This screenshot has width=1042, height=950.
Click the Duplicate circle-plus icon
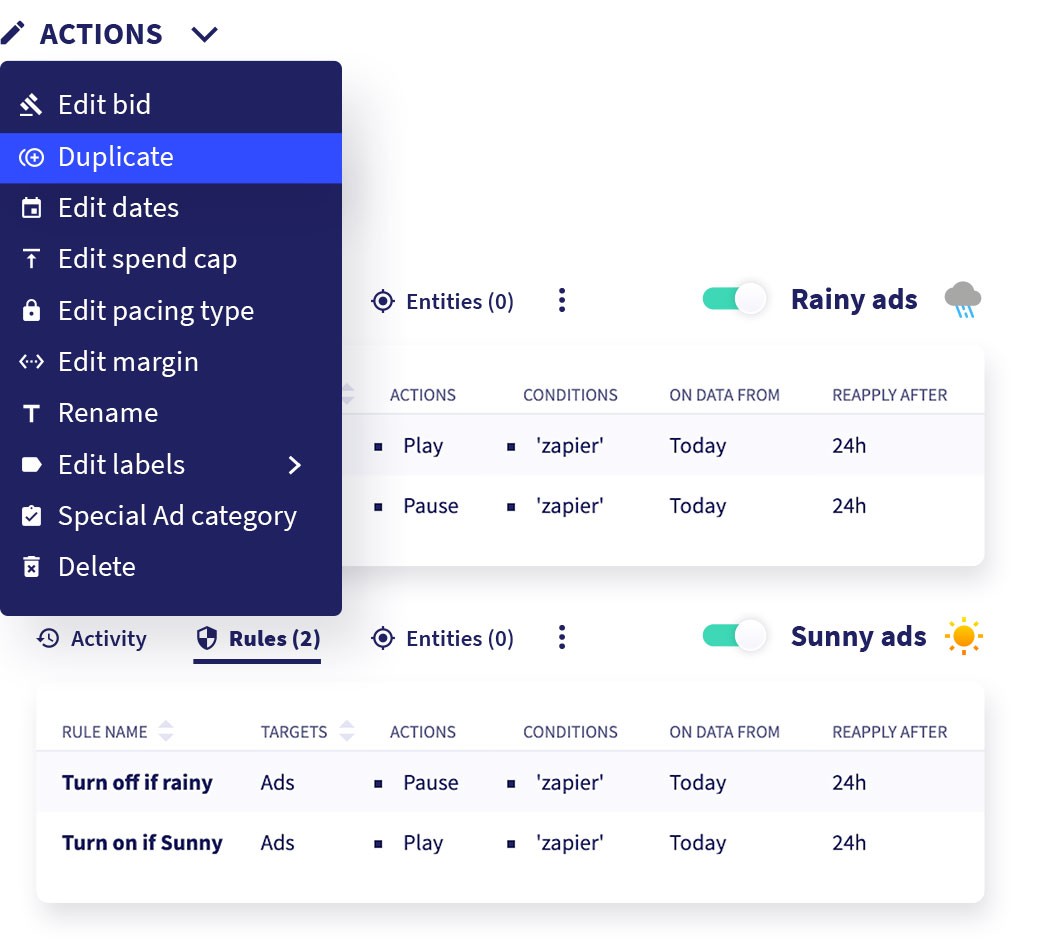click(x=31, y=157)
